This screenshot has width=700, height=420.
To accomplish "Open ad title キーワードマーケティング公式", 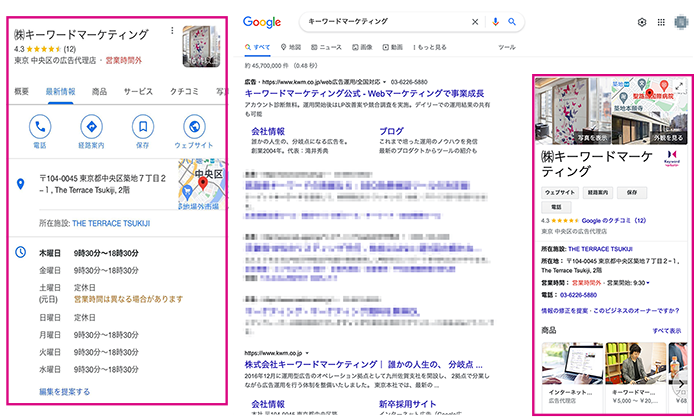I will (364, 94).
